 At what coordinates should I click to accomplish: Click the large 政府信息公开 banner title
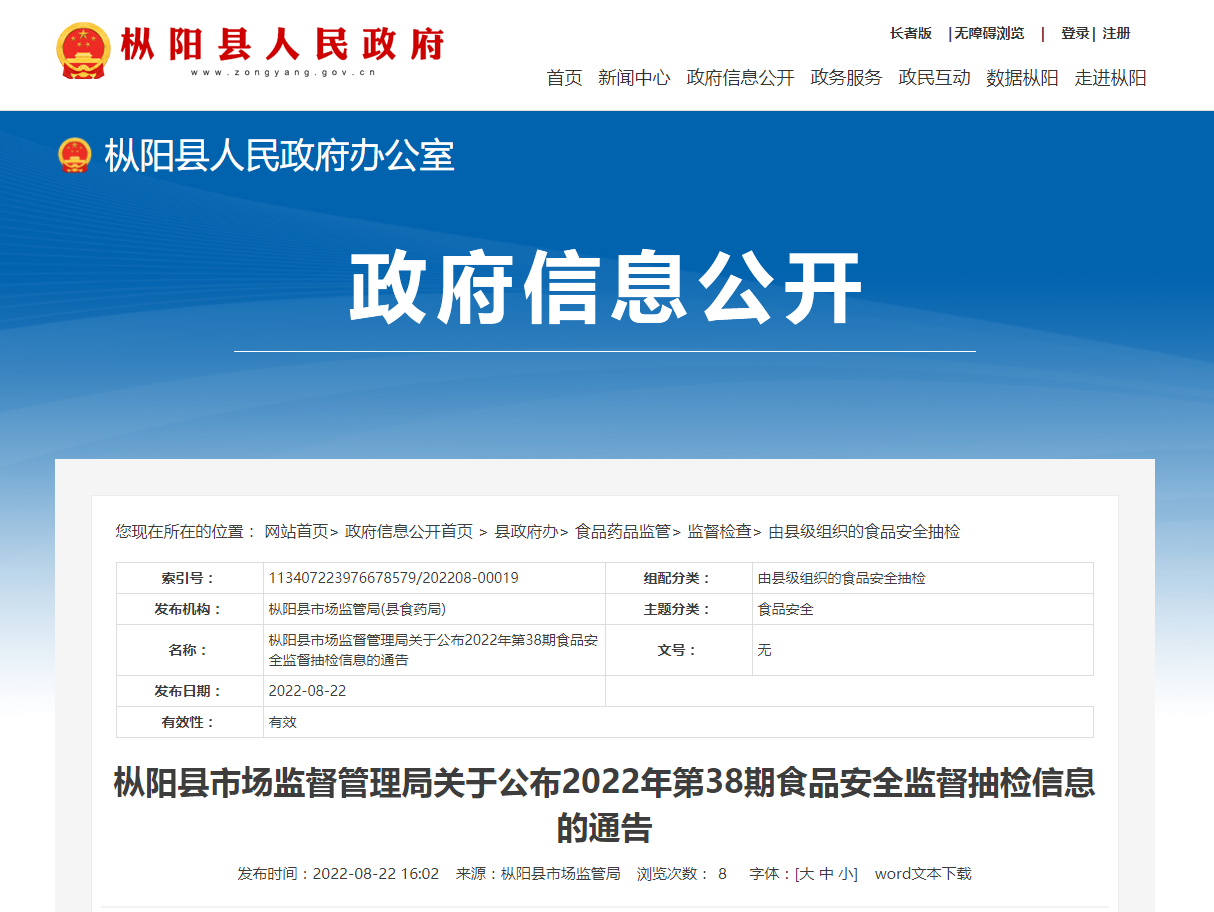(605, 289)
